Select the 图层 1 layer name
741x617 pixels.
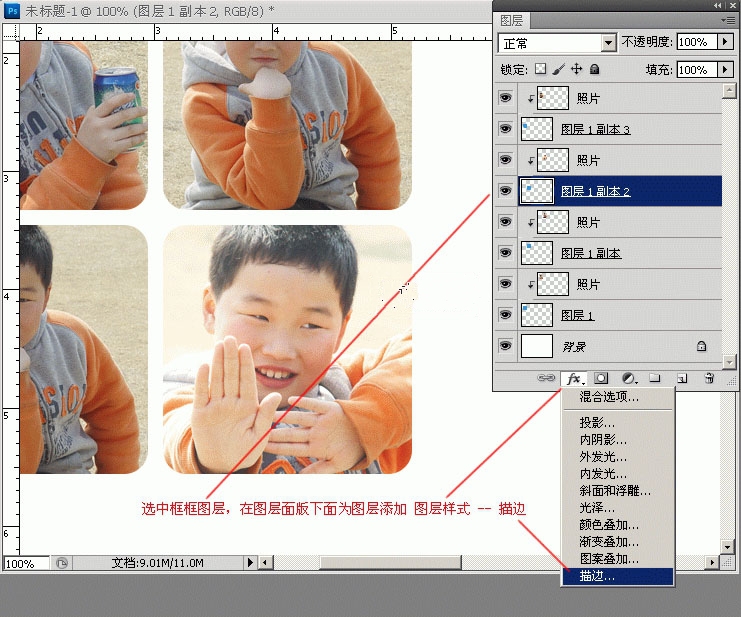click(x=577, y=315)
